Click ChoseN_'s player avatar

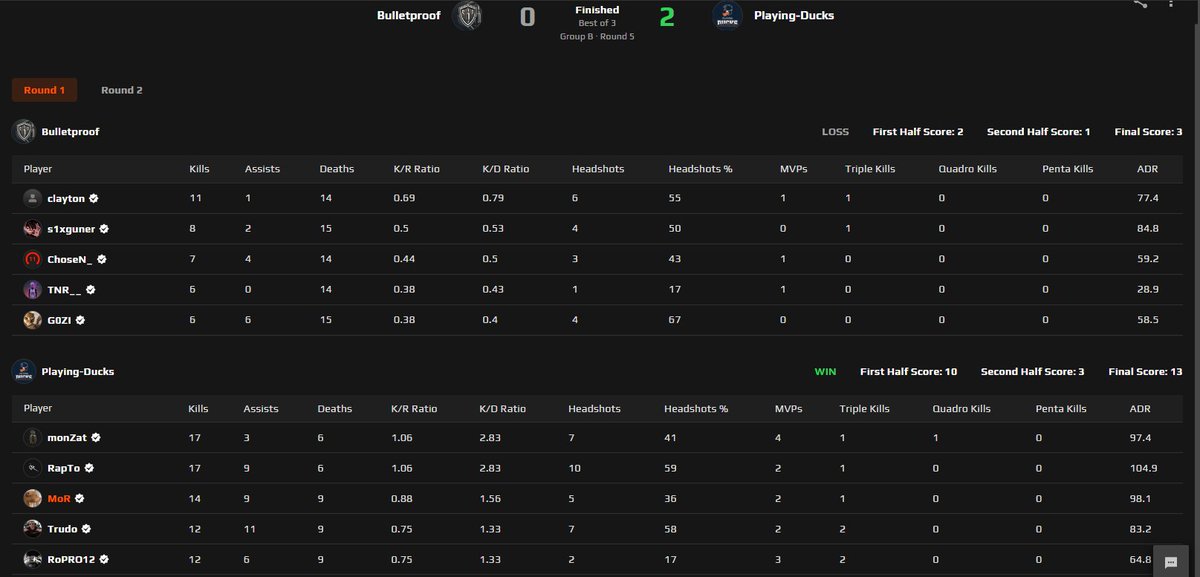tap(33, 259)
